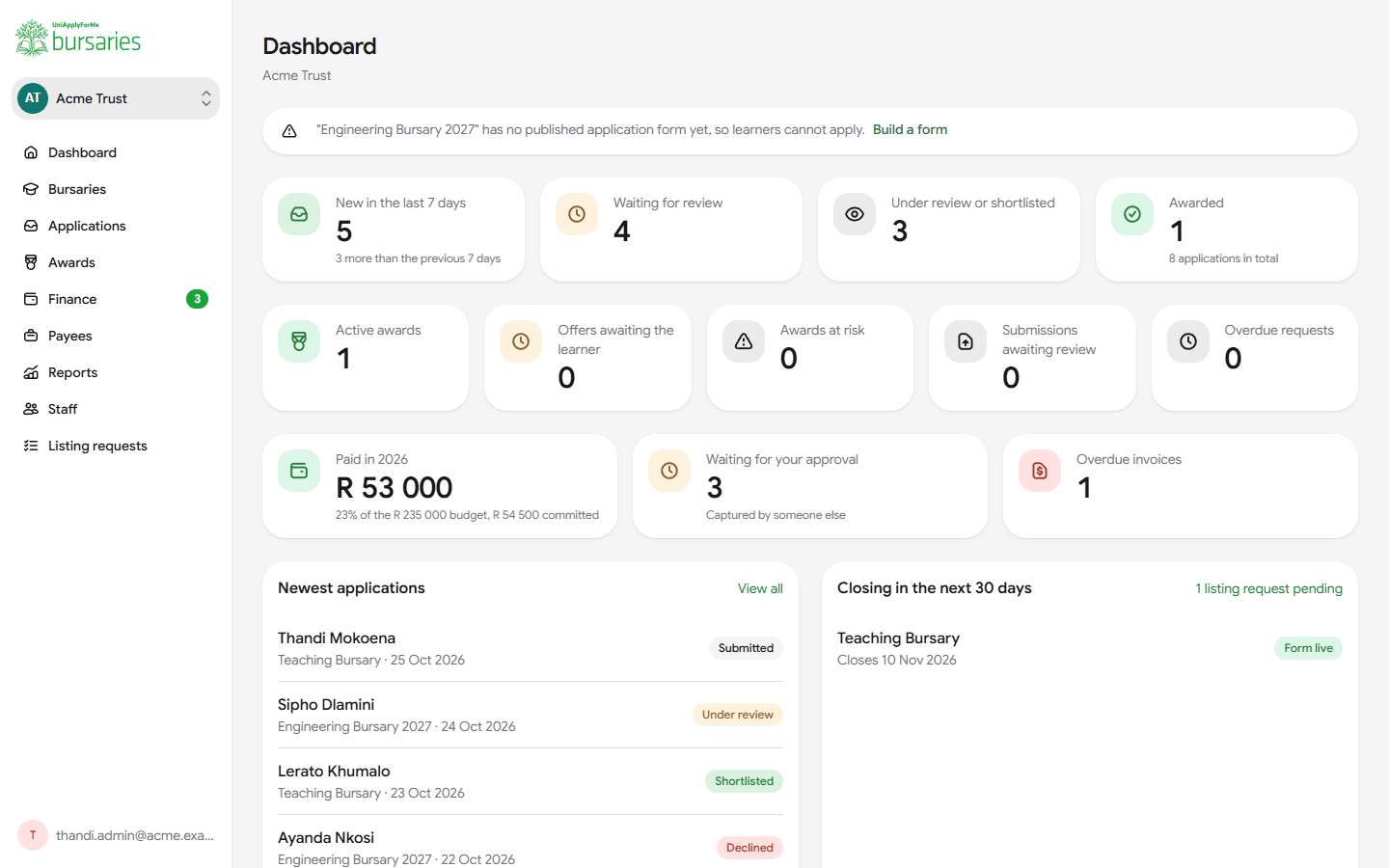This screenshot has width=1389, height=868.
Task: Open the Applications section
Action: pyautogui.click(x=116, y=226)
